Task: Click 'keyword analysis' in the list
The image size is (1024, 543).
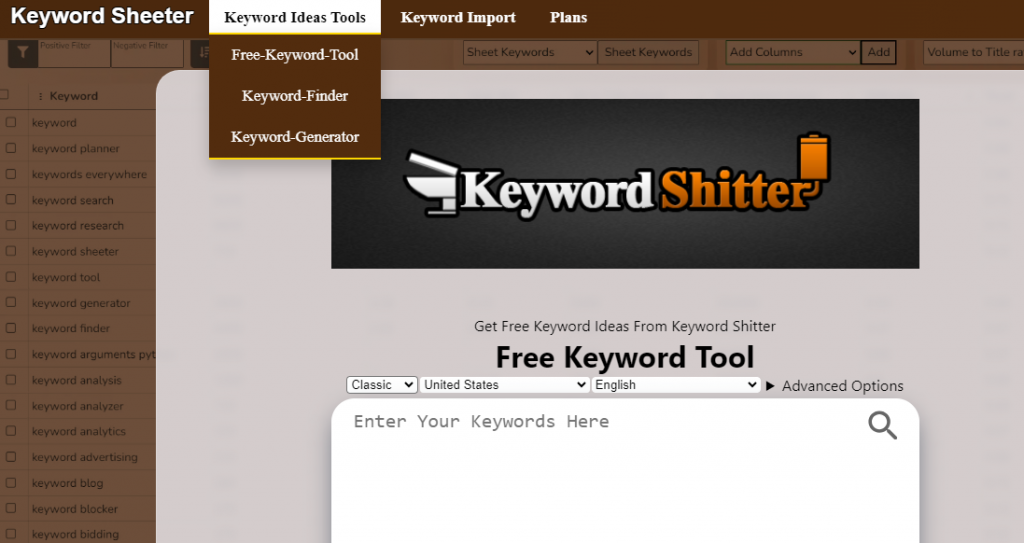Action: click(76, 380)
